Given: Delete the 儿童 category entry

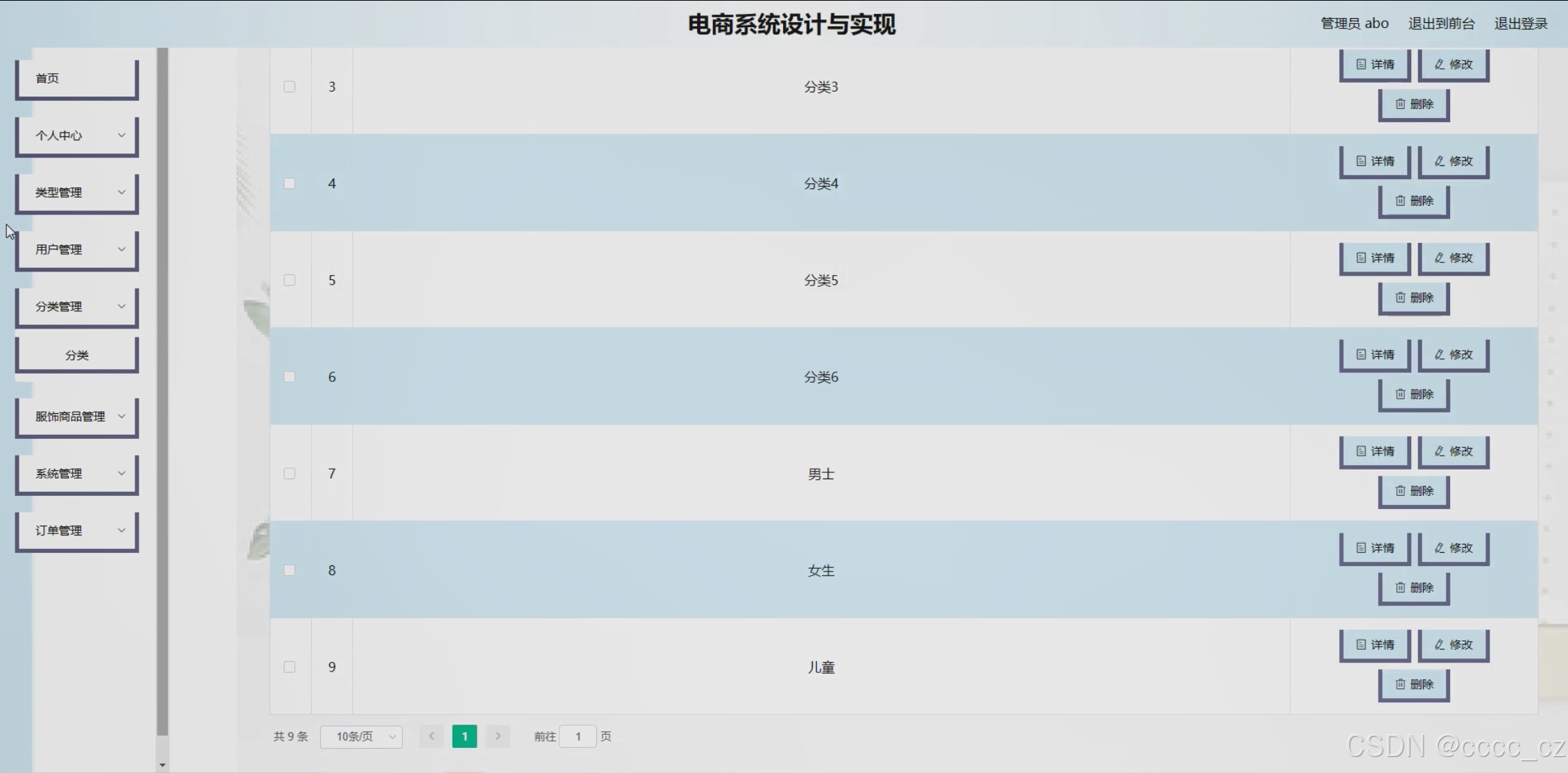Looking at the screenshot, I should (1413, 685).
